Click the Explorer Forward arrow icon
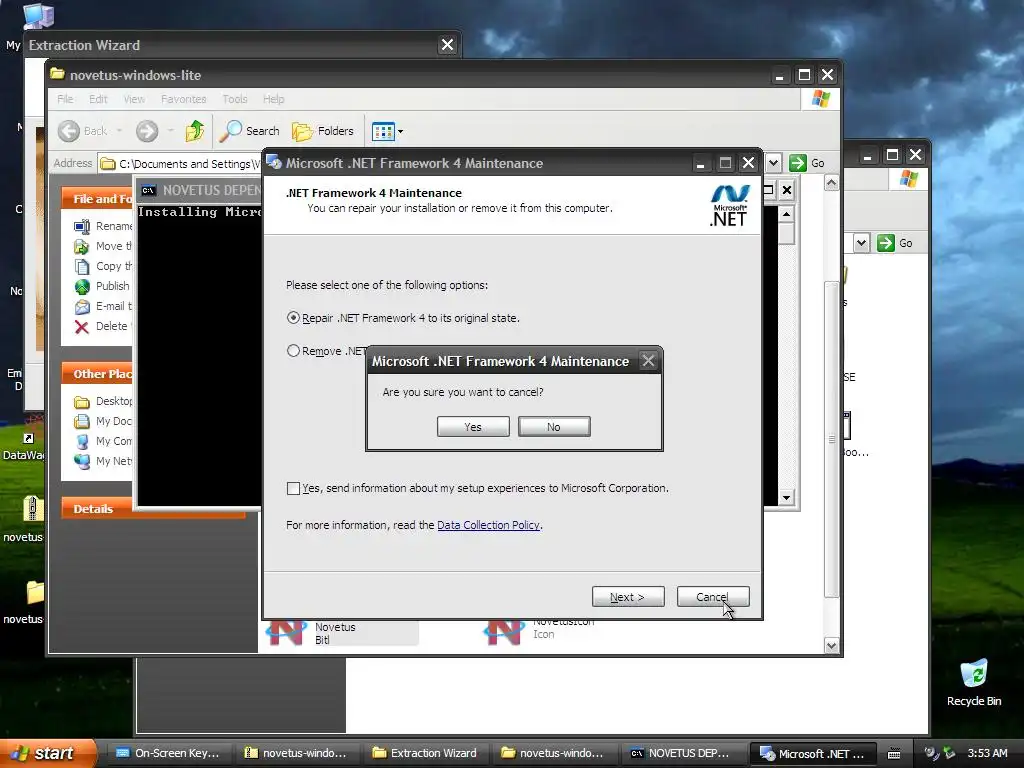 coord(147,131)
